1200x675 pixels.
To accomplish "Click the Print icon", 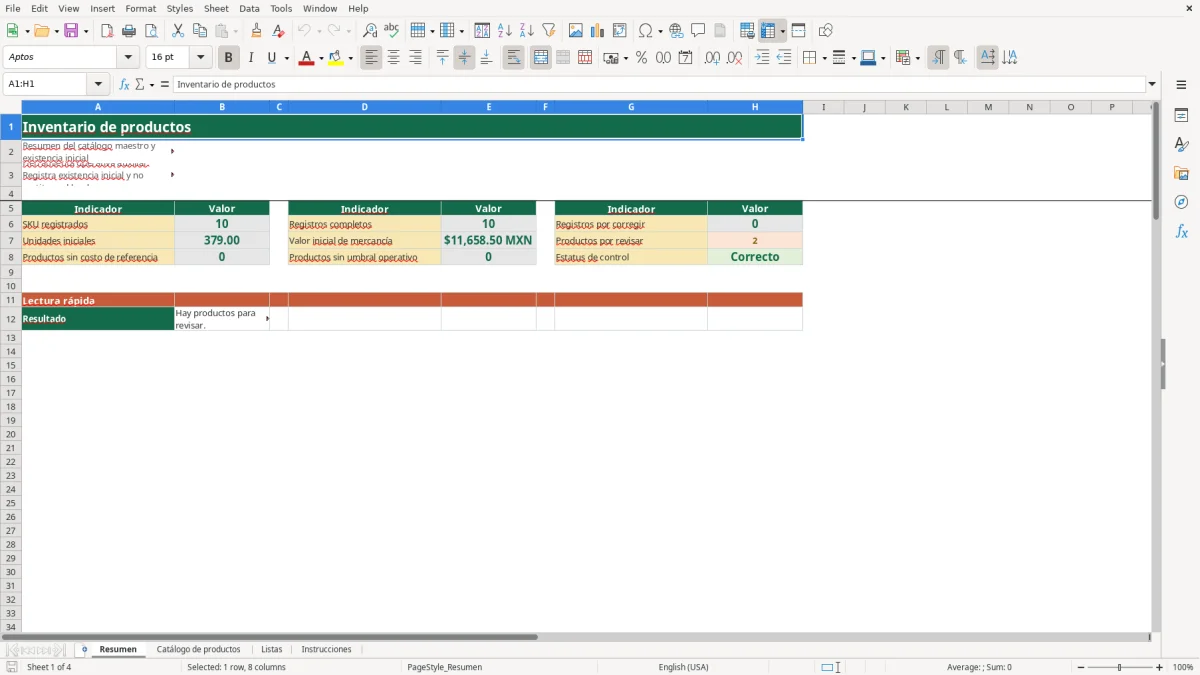I will [129, 31].
